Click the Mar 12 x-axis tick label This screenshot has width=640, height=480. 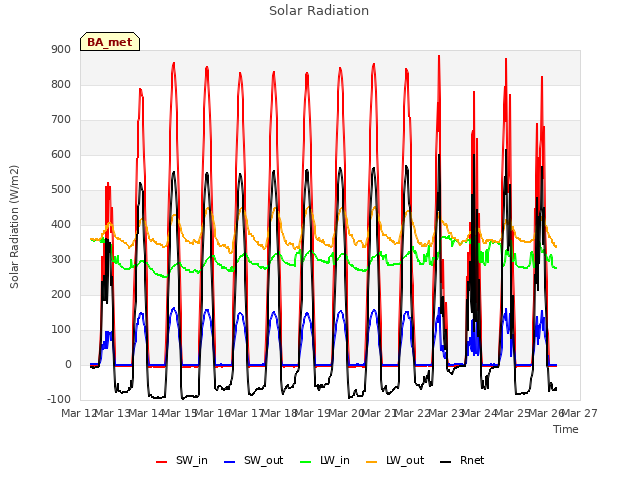click(x=78, y=413)
